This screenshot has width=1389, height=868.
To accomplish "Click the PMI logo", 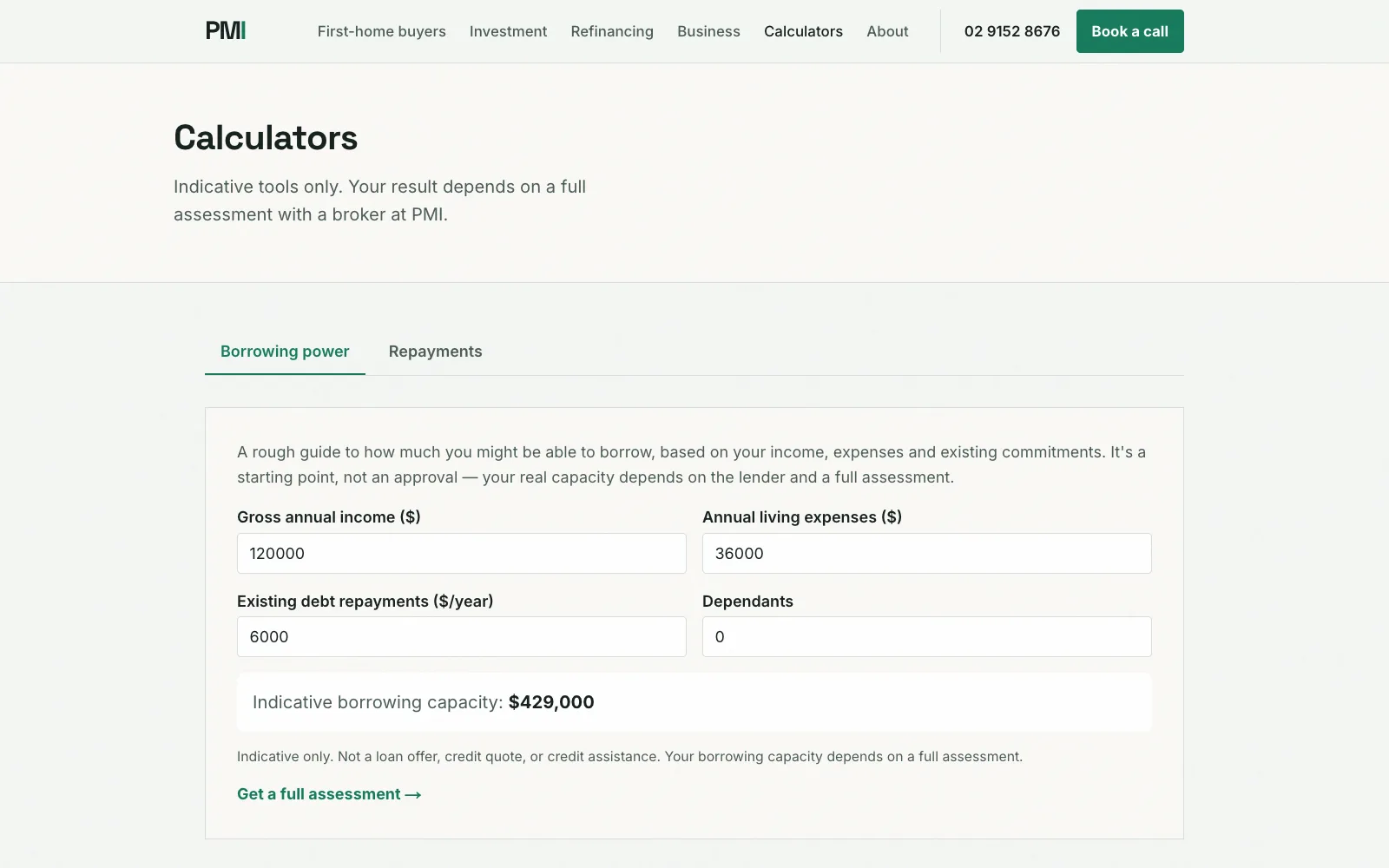I will click(226, 31).
